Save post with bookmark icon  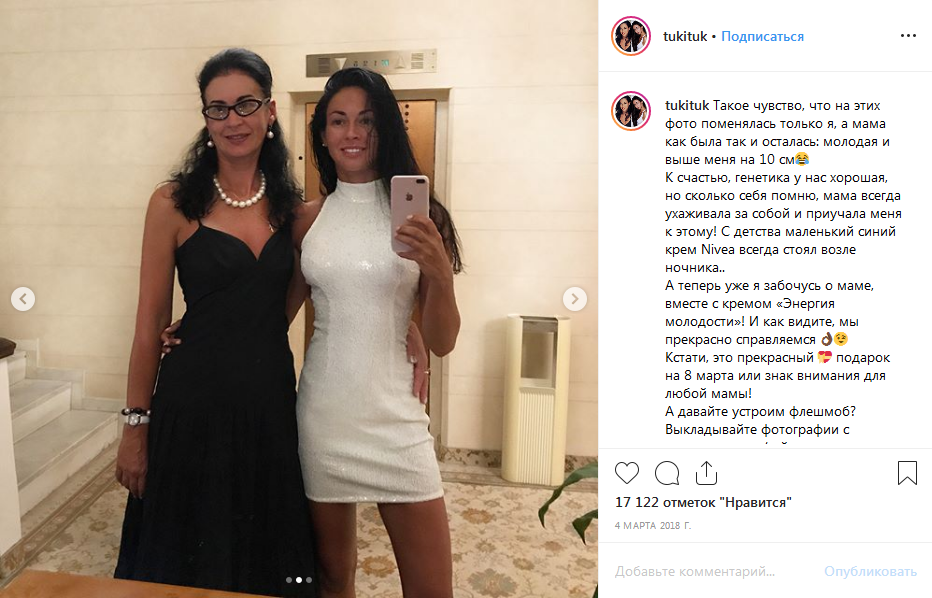pos(907,473)
